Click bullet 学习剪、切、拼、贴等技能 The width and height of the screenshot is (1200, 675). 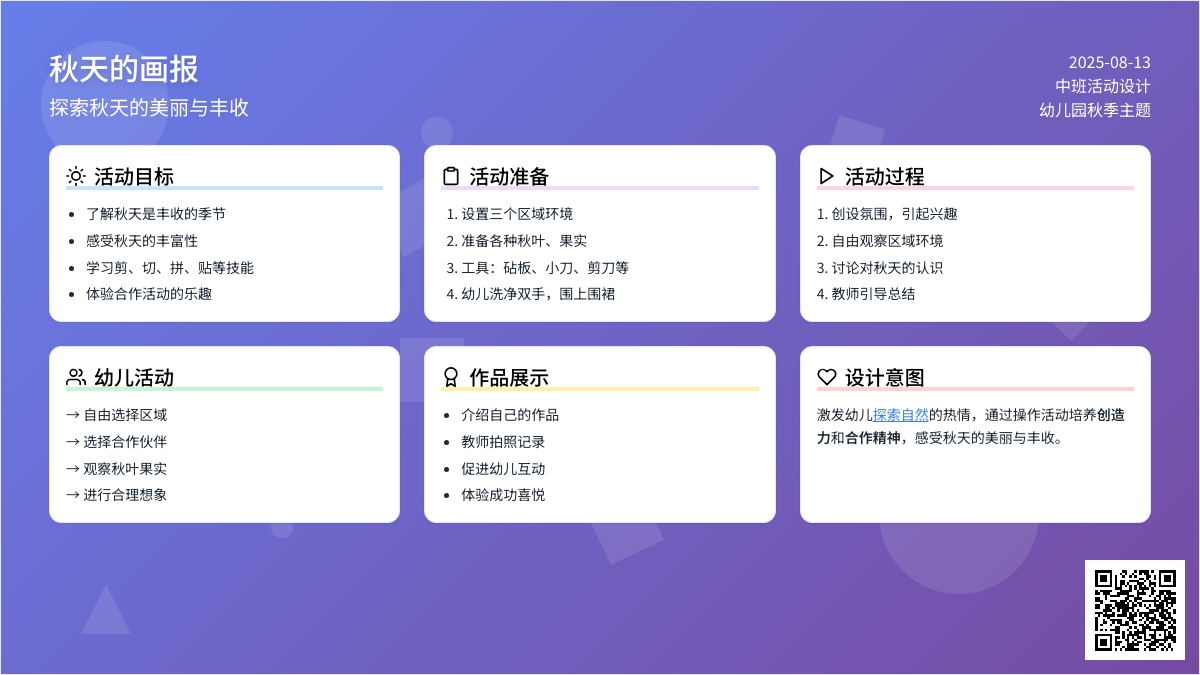[x=170, y=267]
